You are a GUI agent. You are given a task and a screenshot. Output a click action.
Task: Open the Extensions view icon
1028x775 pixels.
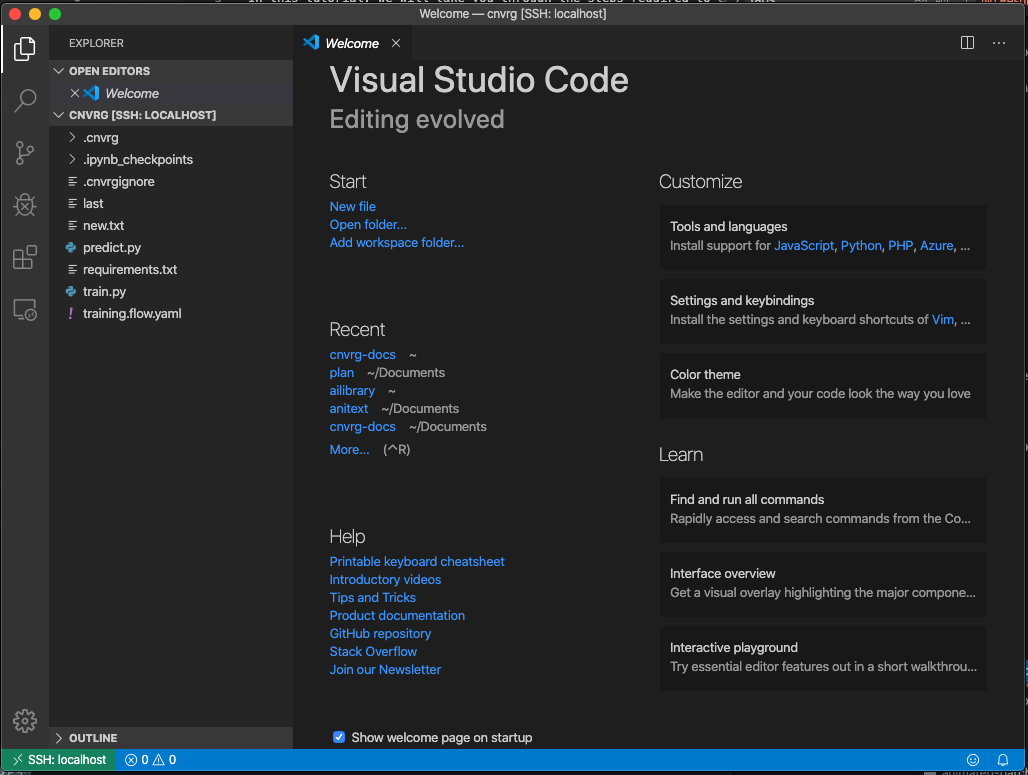(x=25, y=257)
